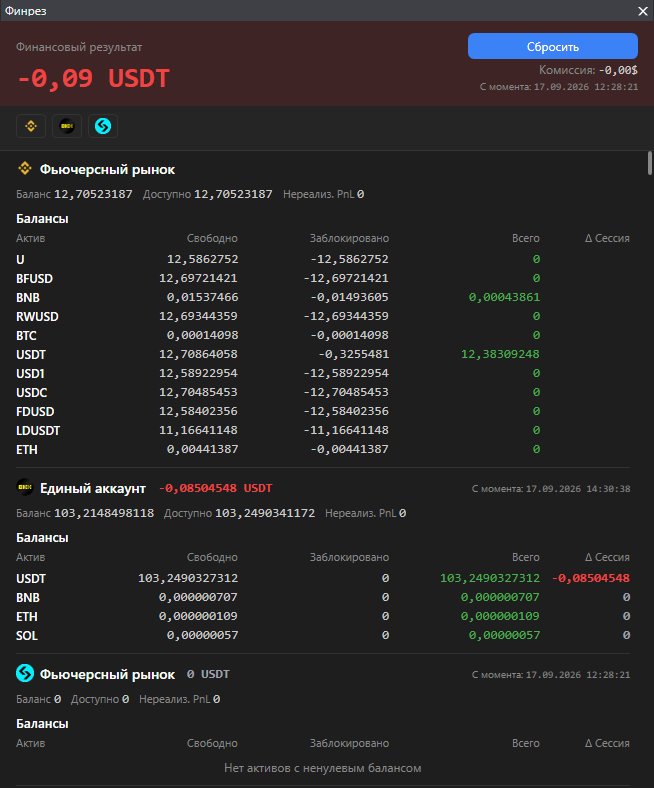The height and width of the screenshot is (788, 654).
Task: Select the USD1 asset row
Action: (323, 373)
